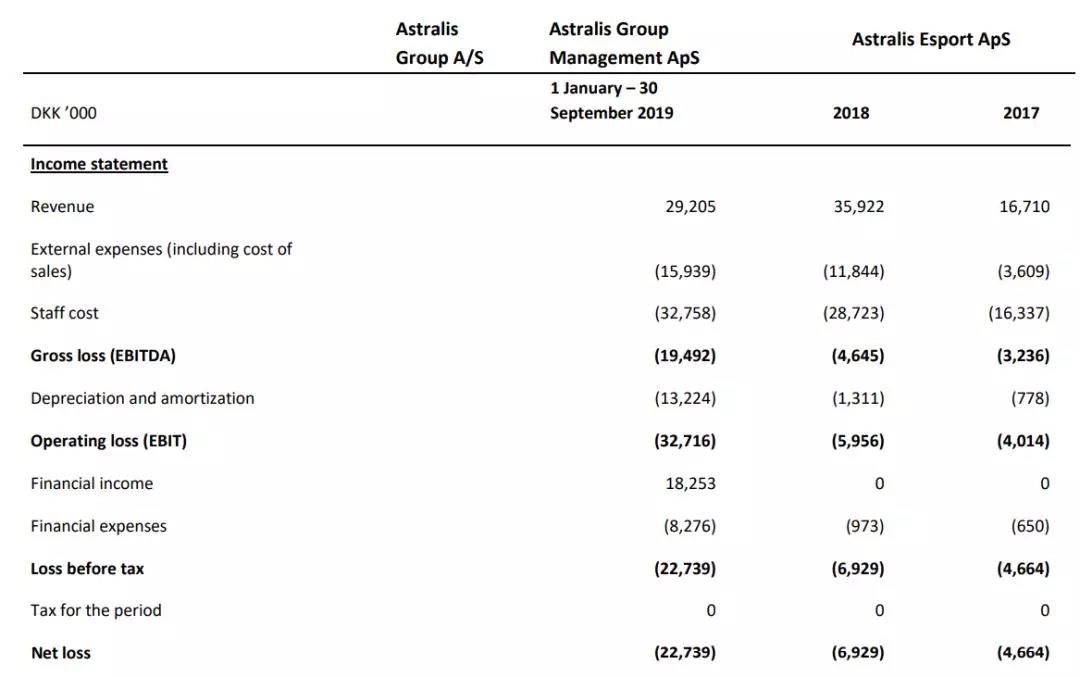Click the 2017 column year label
Viewport: 1080px width, 677px height.
[1021, 113]
